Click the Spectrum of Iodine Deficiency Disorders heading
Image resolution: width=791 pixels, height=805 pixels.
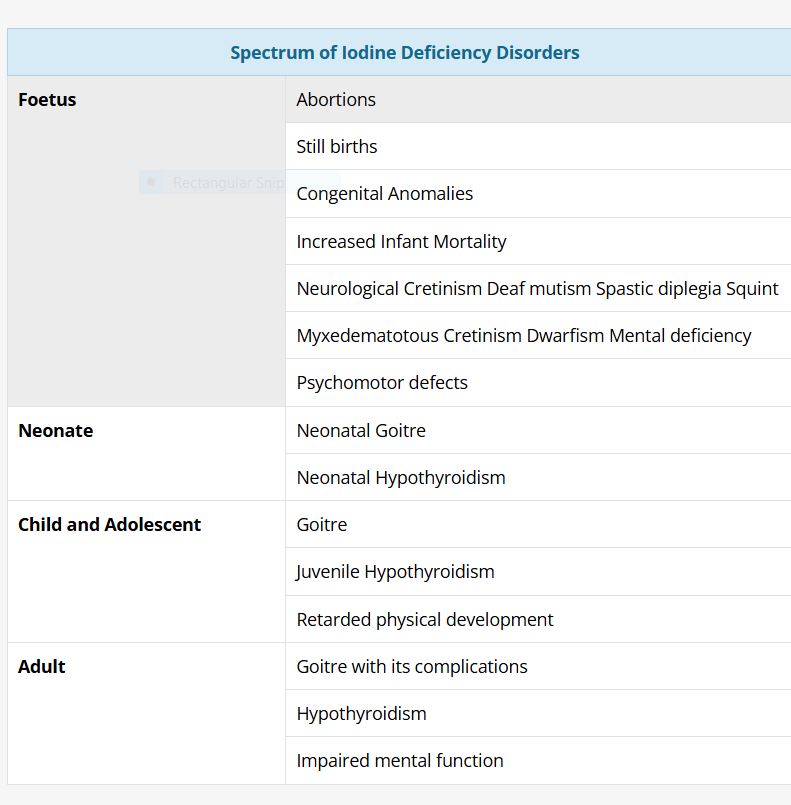click(404, 53)
